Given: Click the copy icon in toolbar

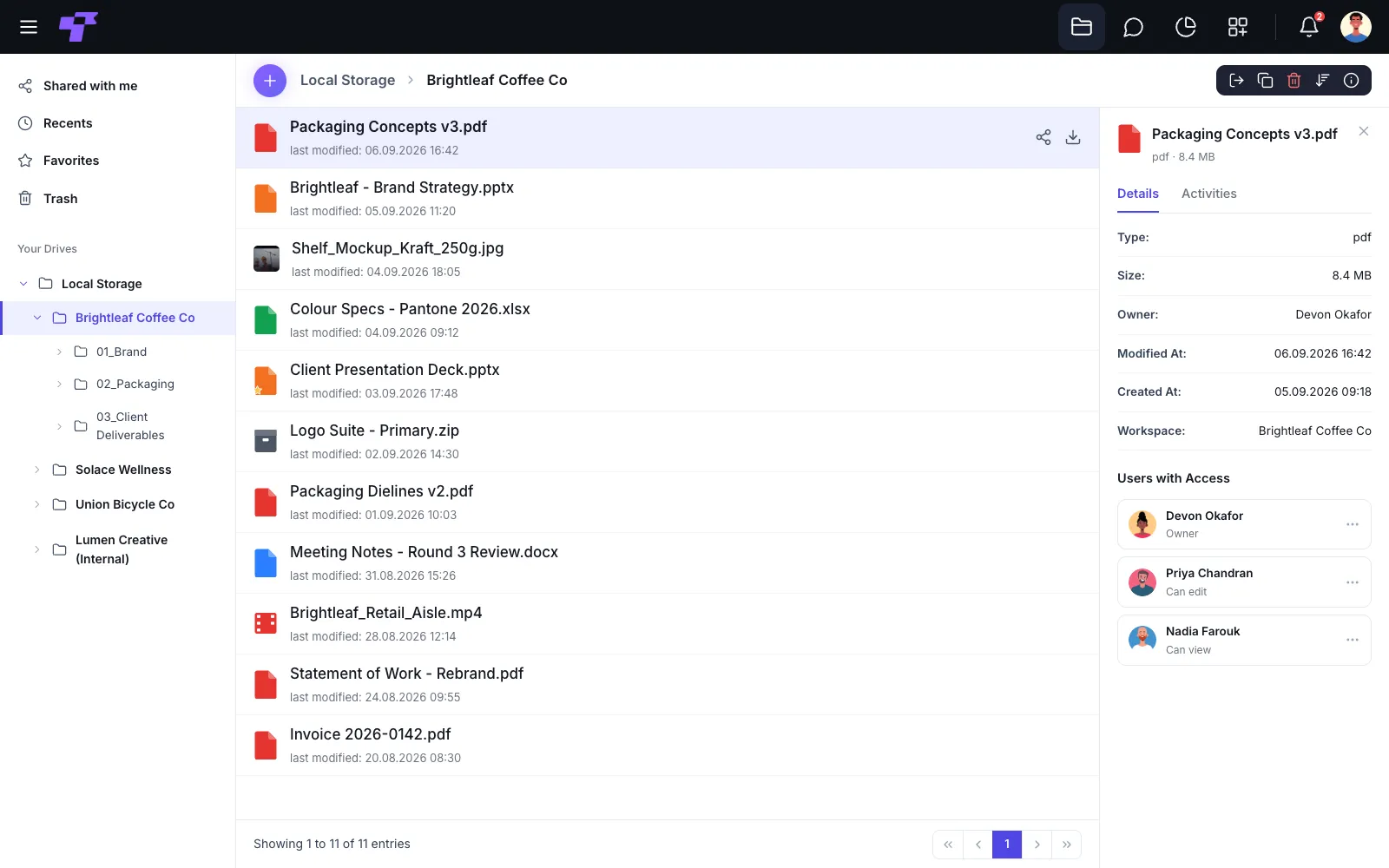Looking at the screenshot, I should 1265,81.
